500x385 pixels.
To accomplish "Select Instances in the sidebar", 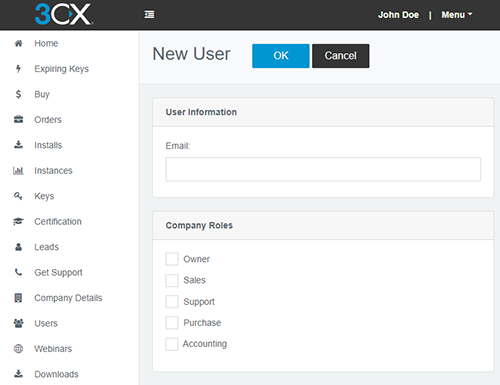I will tap(53, 171).
